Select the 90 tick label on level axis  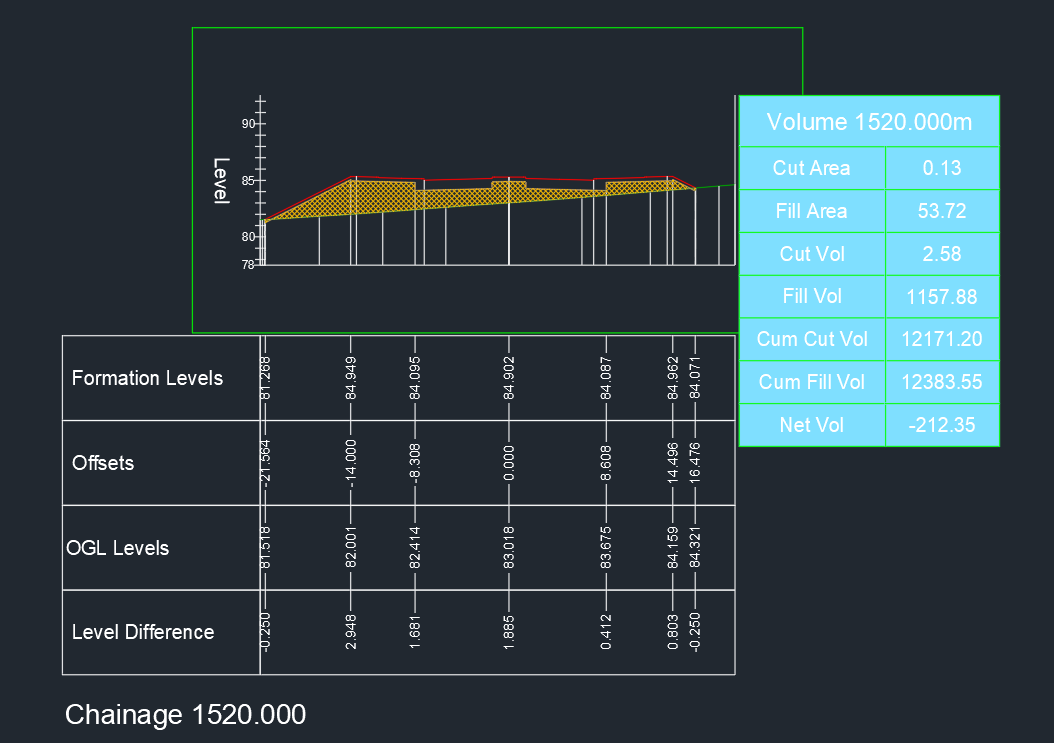248,124
